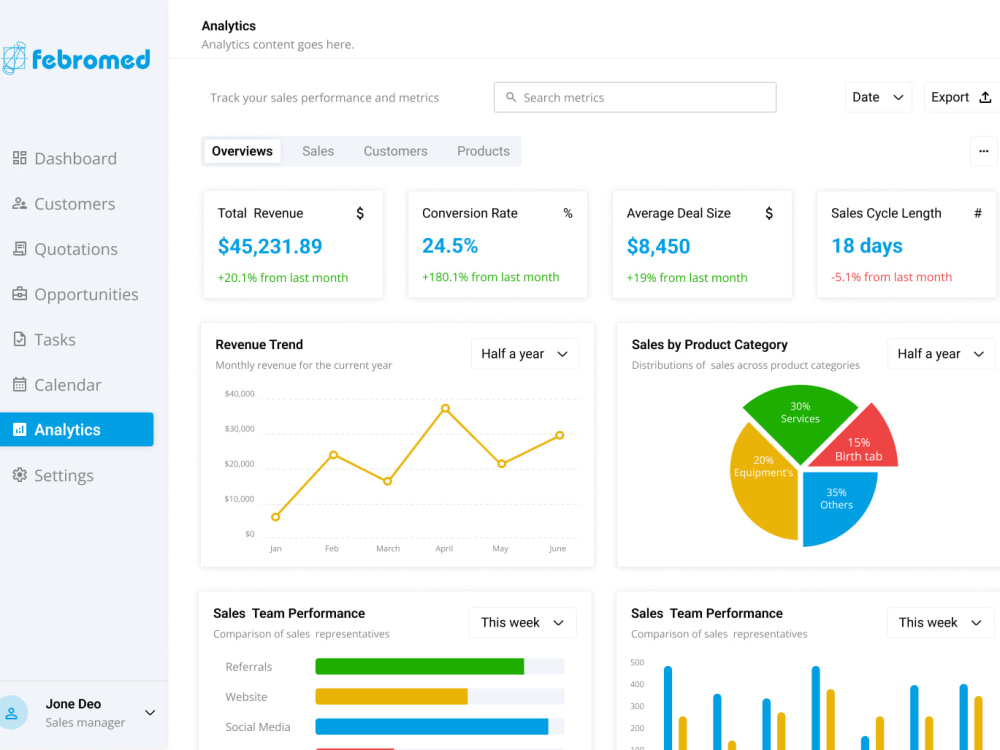Open This week dropdown above the Referrals bars
The width and height of the screenshot is (1000, 750).
(x=523, y=622)
